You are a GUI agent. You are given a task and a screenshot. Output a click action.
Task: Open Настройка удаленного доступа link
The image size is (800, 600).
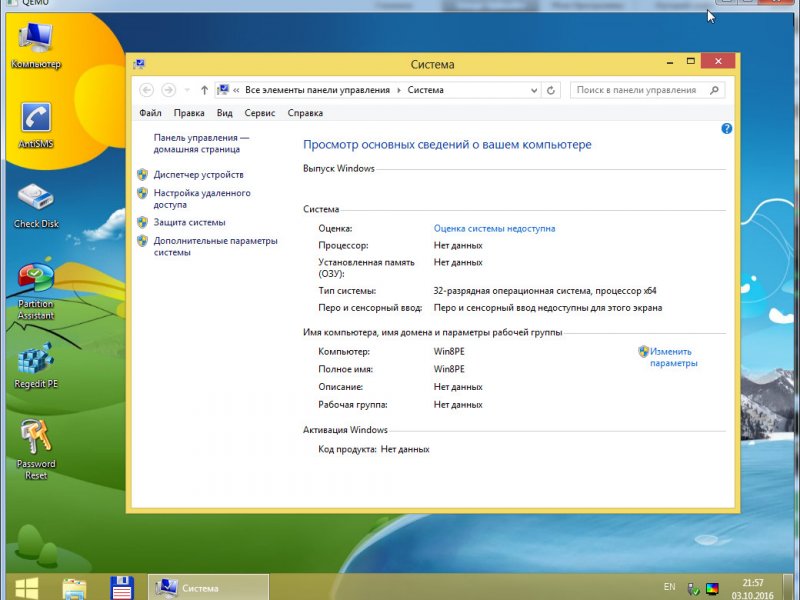202,198
